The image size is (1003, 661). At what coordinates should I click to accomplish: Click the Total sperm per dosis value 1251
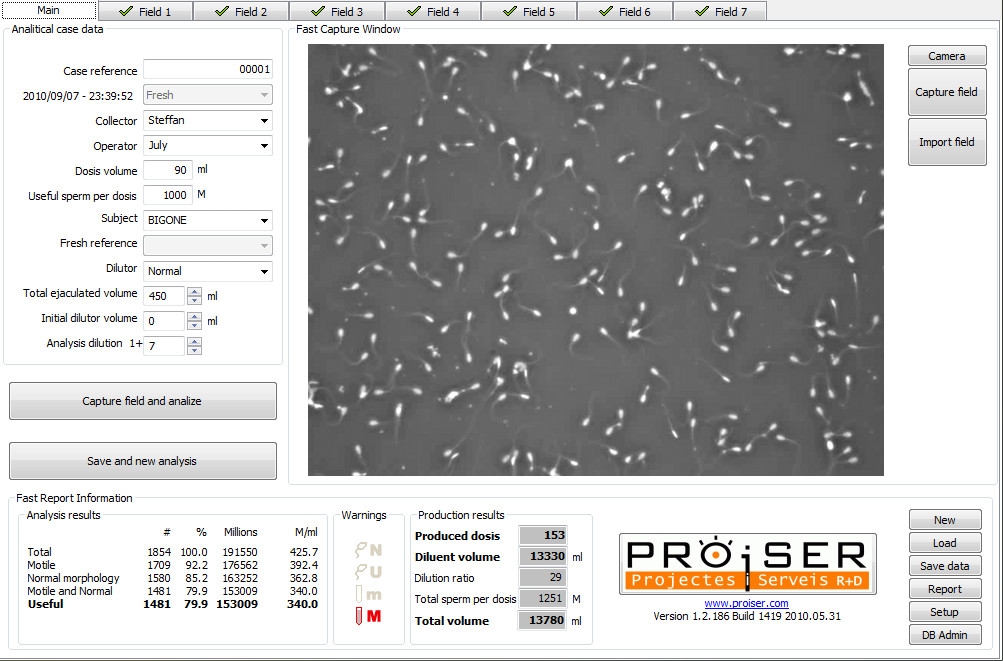543,599
